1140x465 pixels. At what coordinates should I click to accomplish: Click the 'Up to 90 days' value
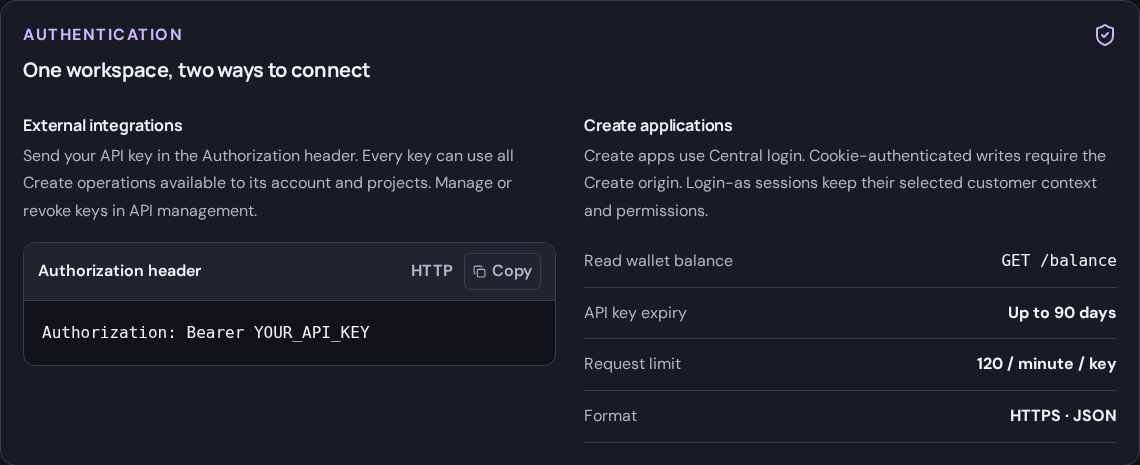tap(1061, 313)
